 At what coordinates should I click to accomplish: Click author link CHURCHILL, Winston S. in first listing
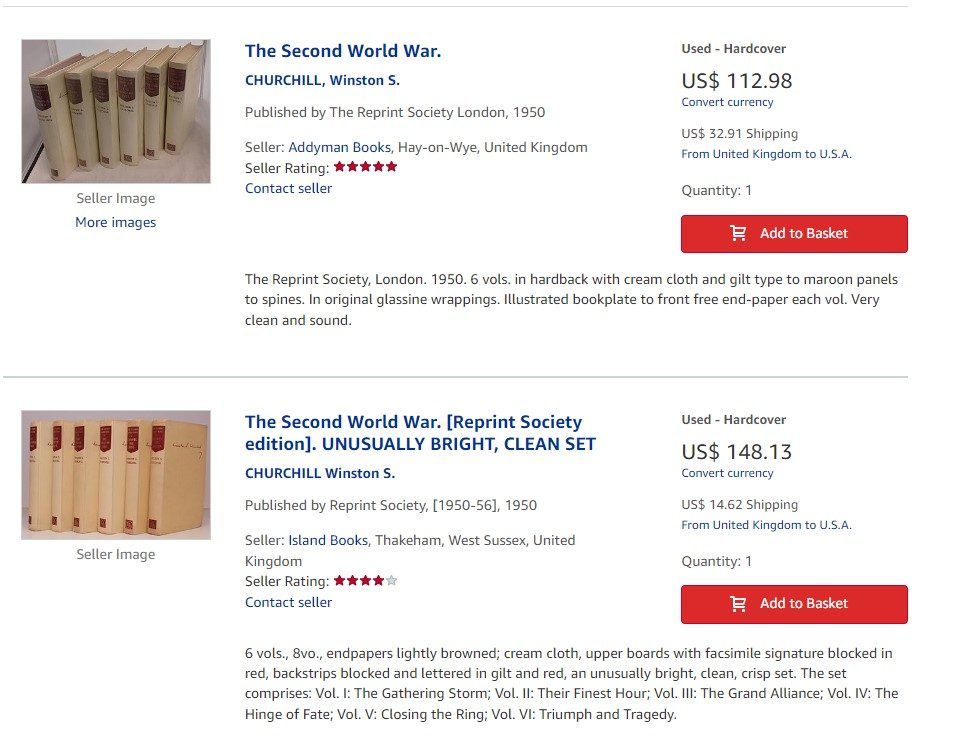[x=322, y=80]
